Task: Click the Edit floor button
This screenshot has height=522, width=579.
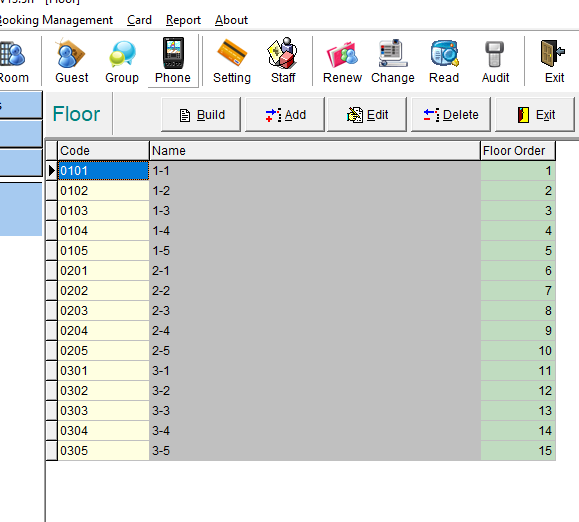Action: click(x=367, y=115)
